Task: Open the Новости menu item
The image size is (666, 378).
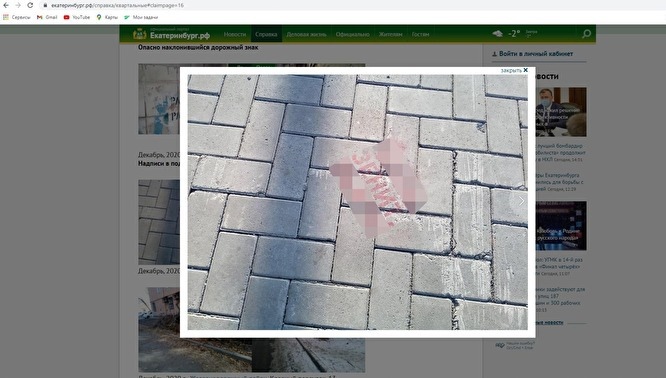Action: 235,34
